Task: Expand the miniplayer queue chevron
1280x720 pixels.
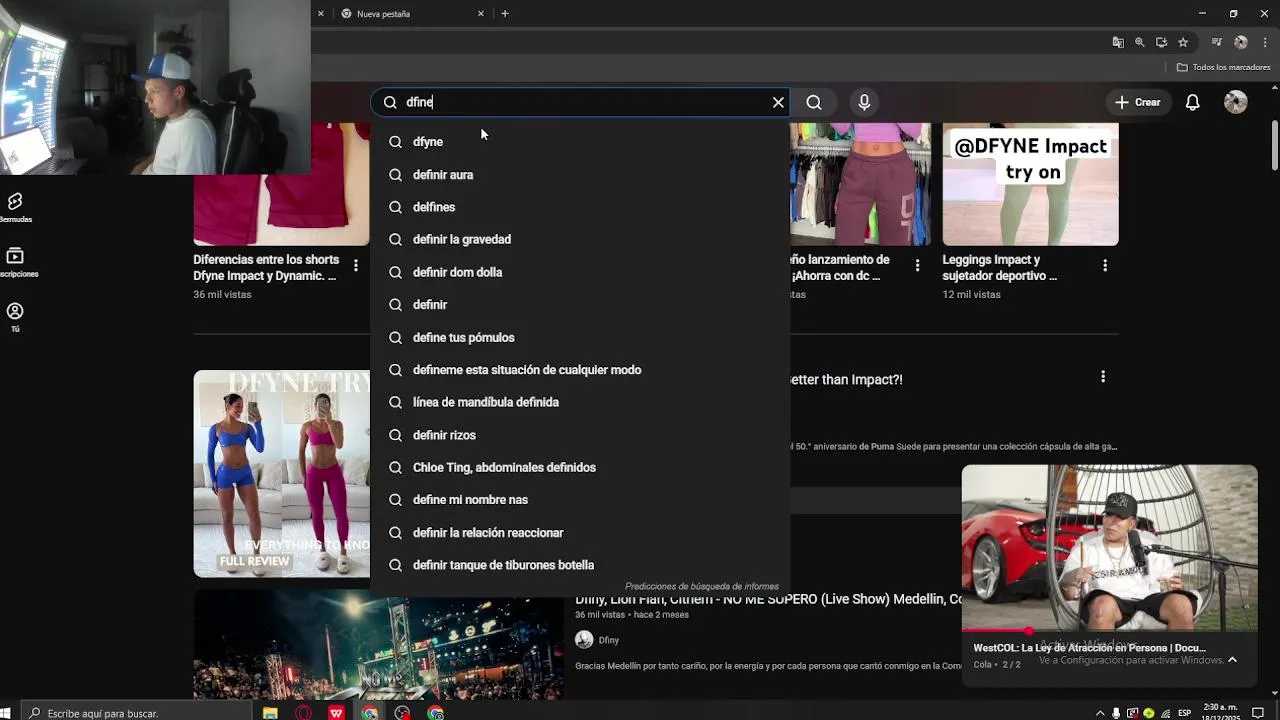Action: pyautogui.click(x=1232, y=660)
